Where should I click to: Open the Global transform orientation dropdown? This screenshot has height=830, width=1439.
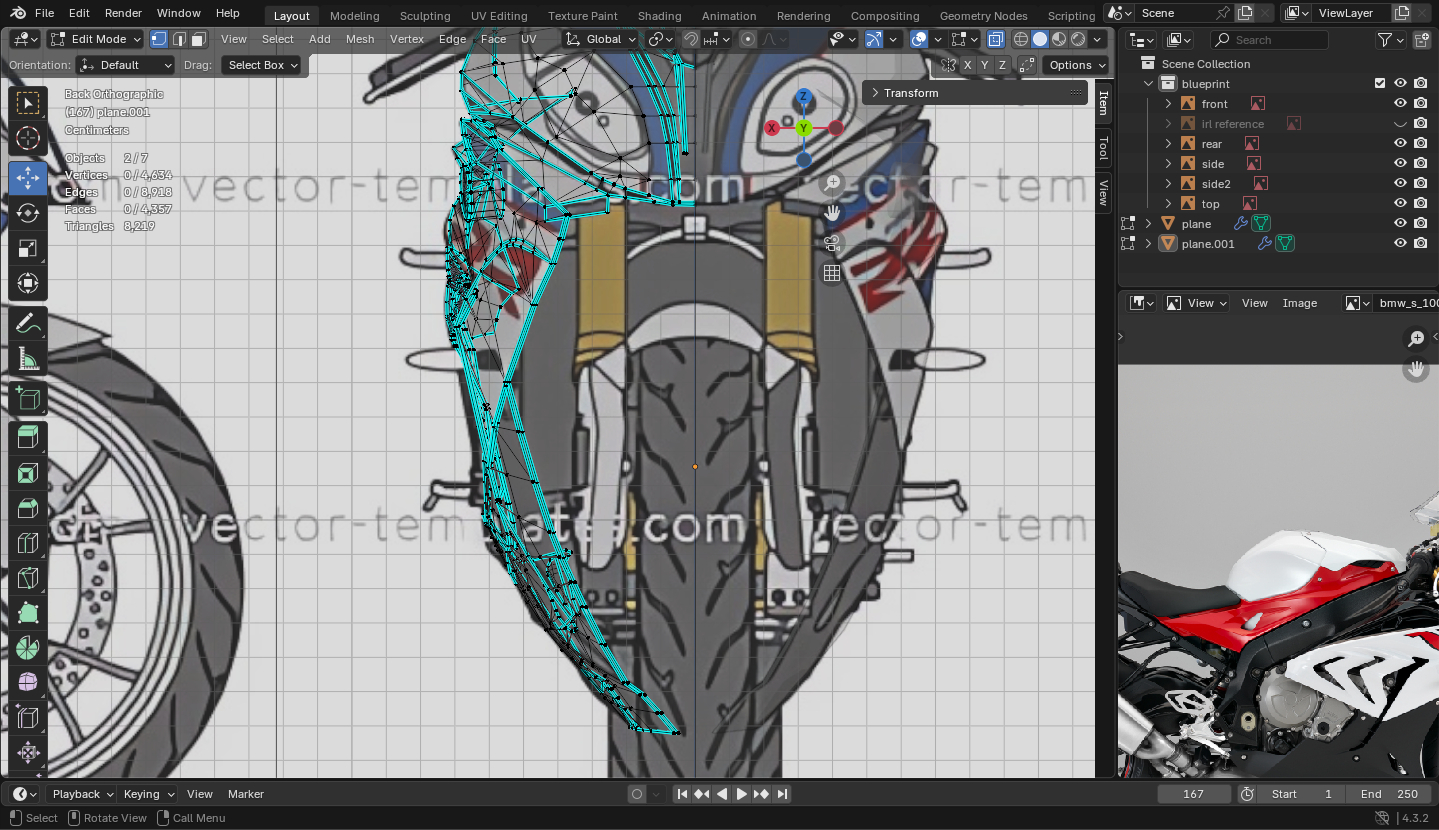click(600, 39)
